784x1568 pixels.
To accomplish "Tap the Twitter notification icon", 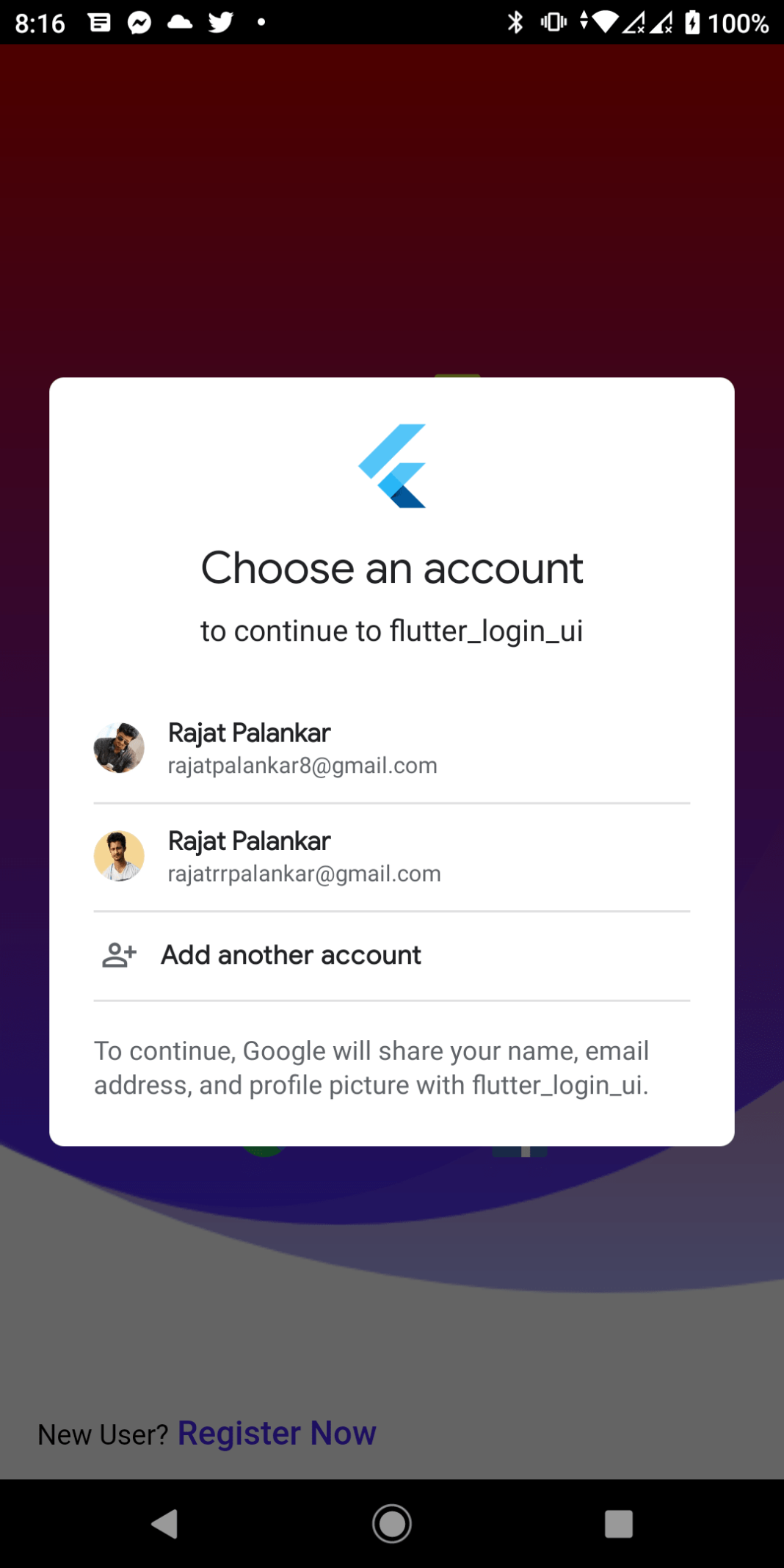I will click(220, 23).
